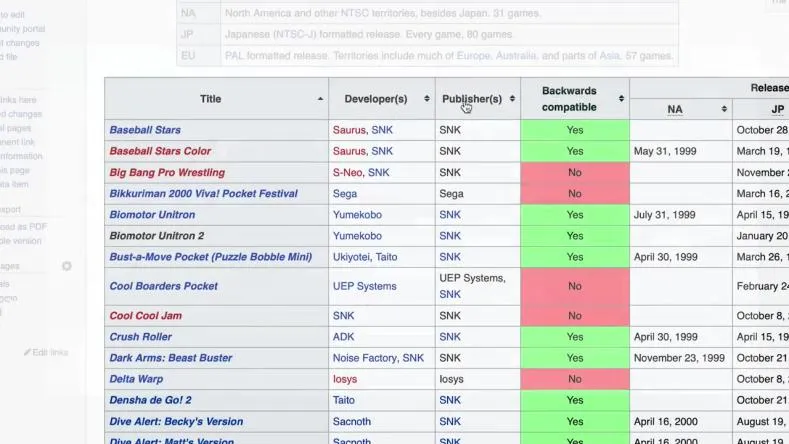Open the Crush Roller article link
This screenshot has height=444, width=789.
tap(140, 337)
